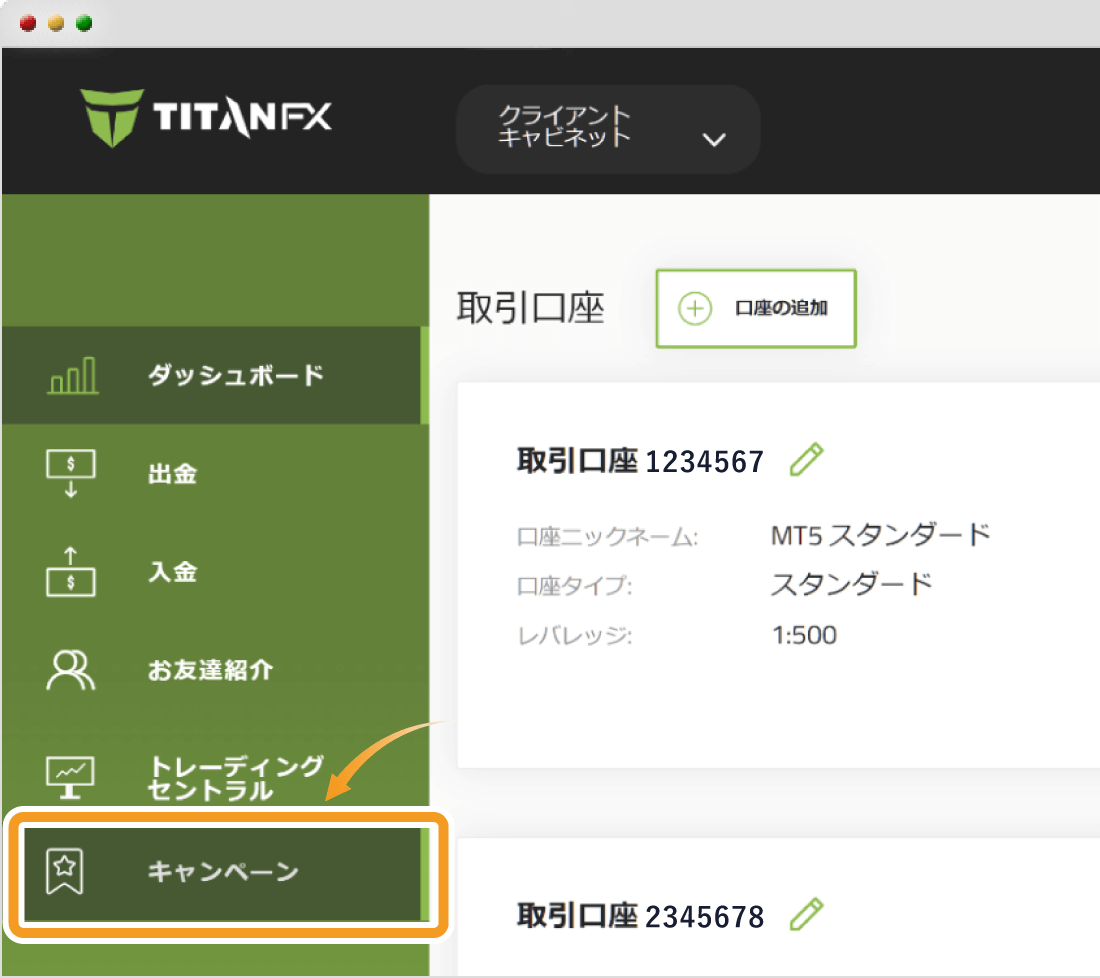Click the two-person referral icon
Viewport: 1100px width, 978px height.
point(70,670)
